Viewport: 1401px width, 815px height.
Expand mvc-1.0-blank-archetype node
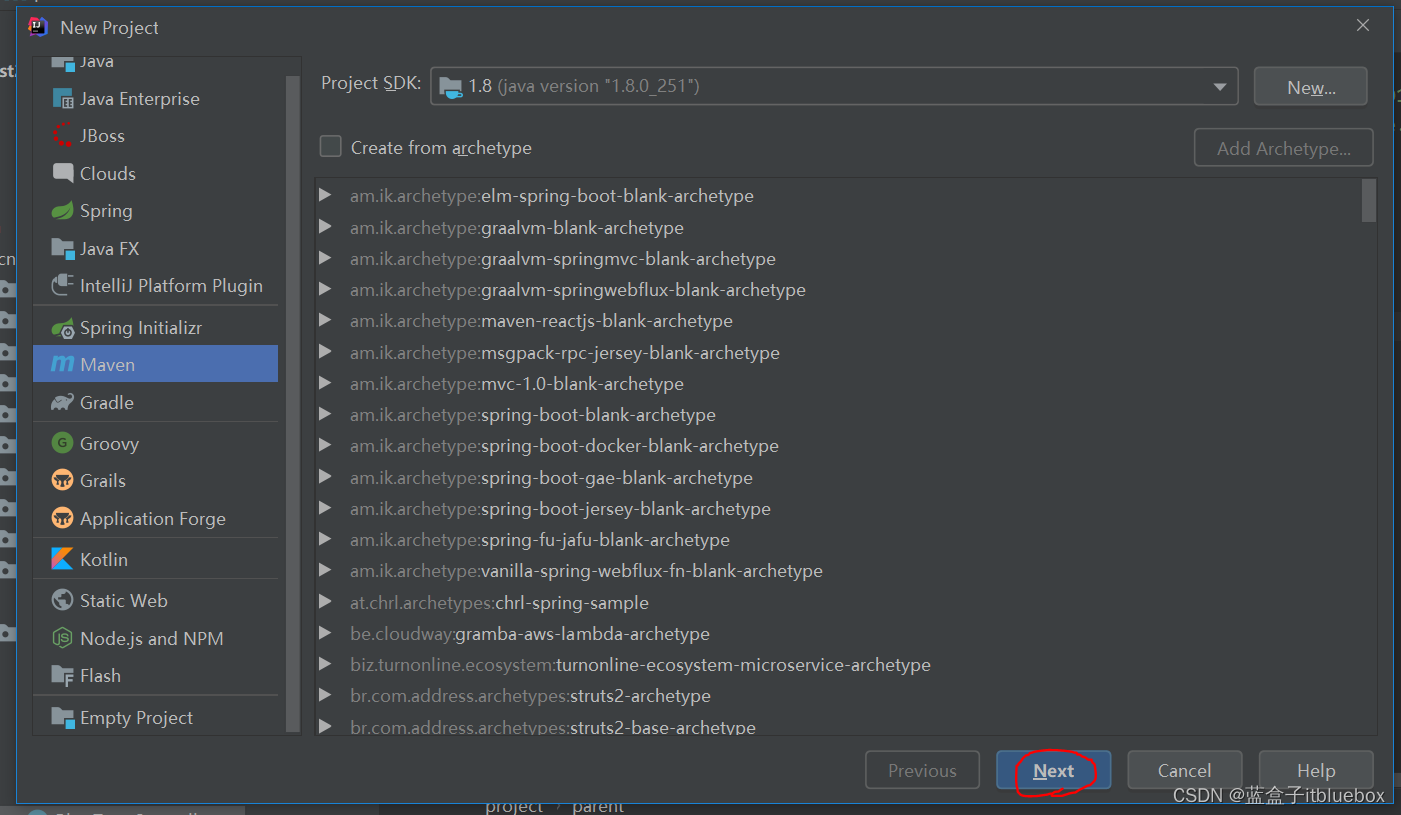point(325,383)
